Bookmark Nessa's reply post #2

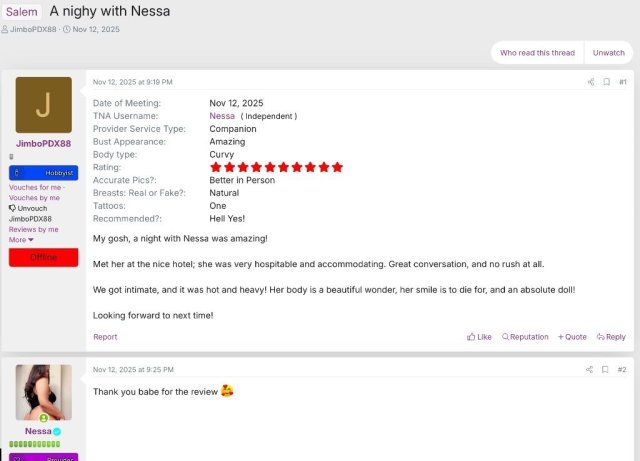605,370
